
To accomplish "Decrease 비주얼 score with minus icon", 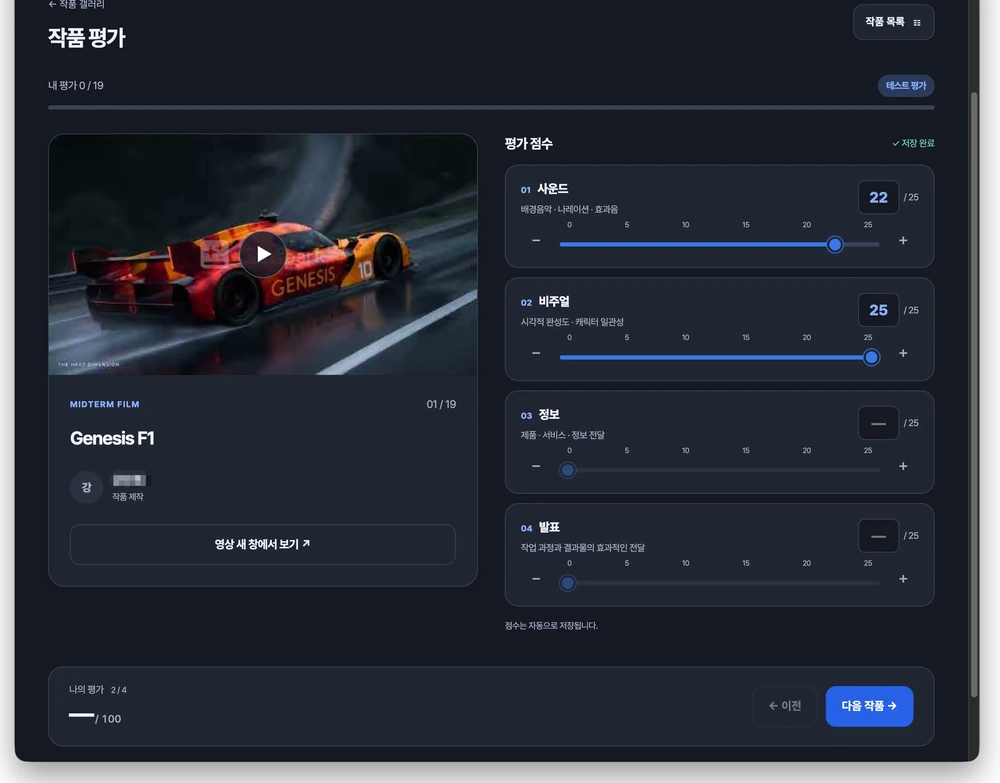I will pyautogui.click(x=536, y=353).
